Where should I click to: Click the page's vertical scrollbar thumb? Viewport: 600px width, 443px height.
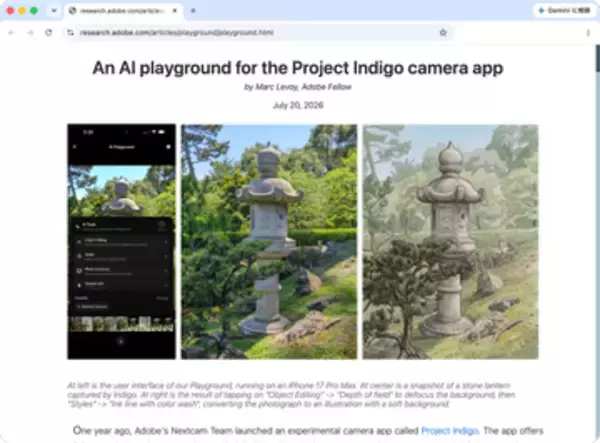pos(597,58)
